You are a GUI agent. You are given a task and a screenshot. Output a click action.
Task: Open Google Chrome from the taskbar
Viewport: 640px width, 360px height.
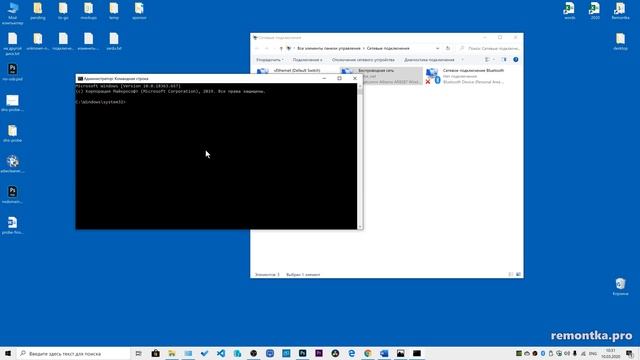click(368, 353)
